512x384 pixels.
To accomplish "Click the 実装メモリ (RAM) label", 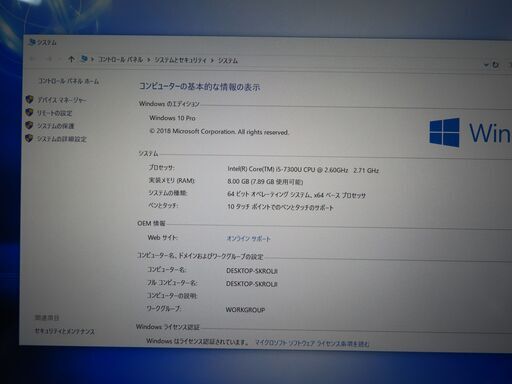I will tap(172, 180).
